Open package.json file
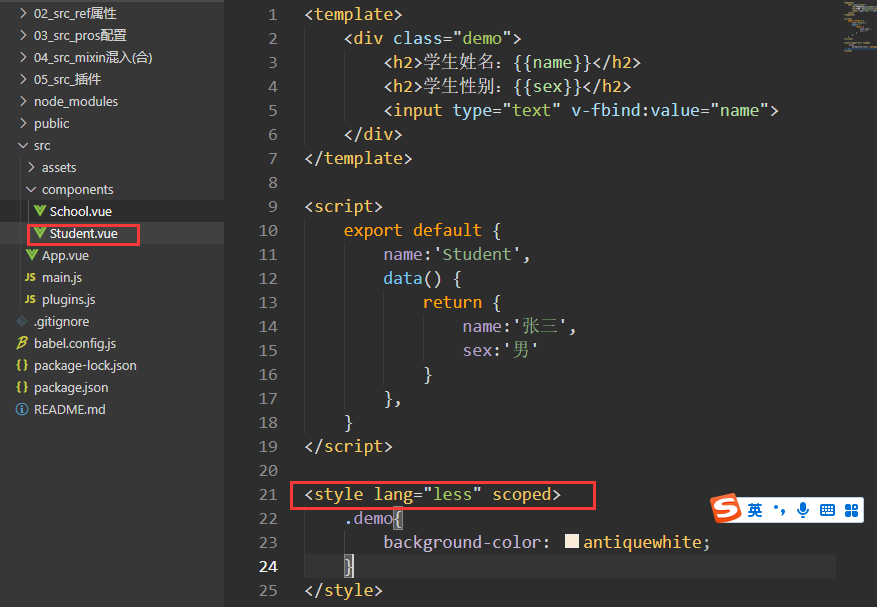The height and width of the screenshot is (607, 877). click(x=71, y=388)
